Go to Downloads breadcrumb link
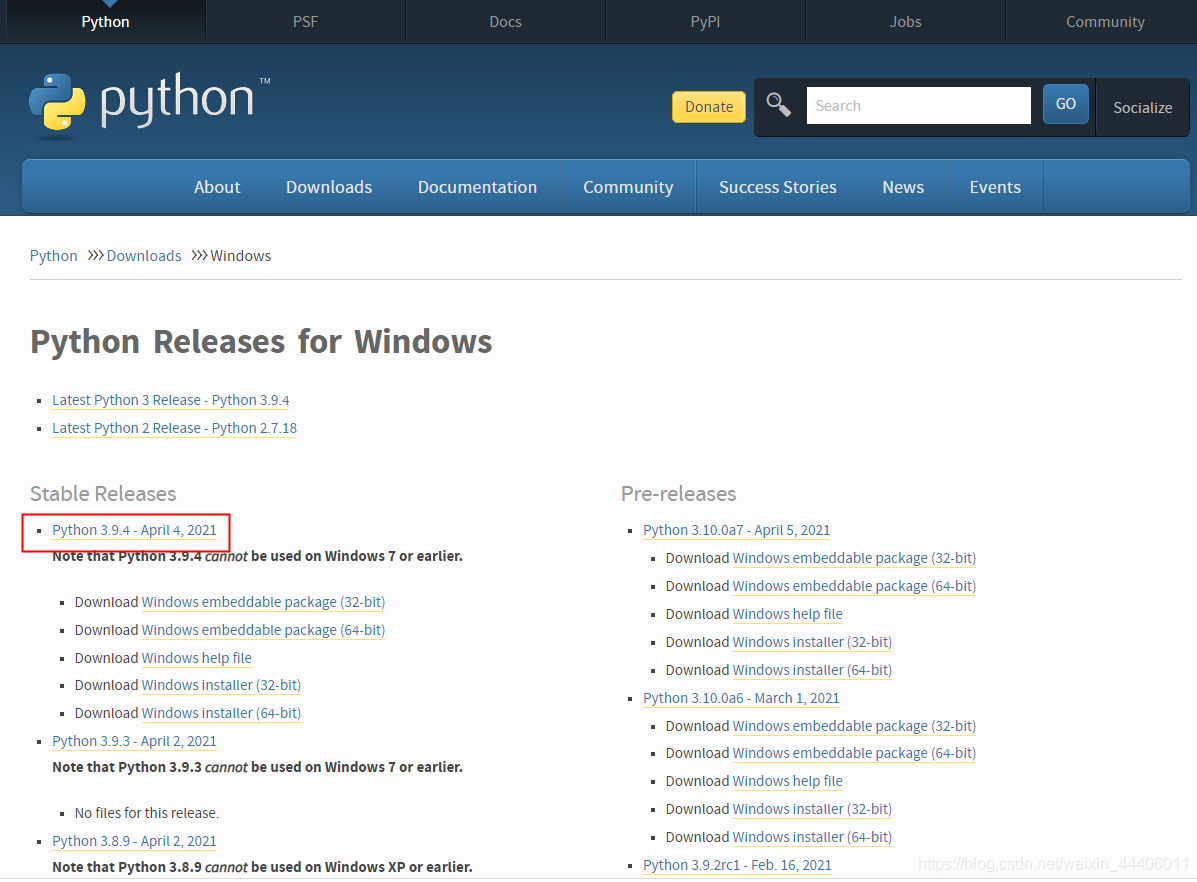This screenshot has width=1197, height=882. 144,256
